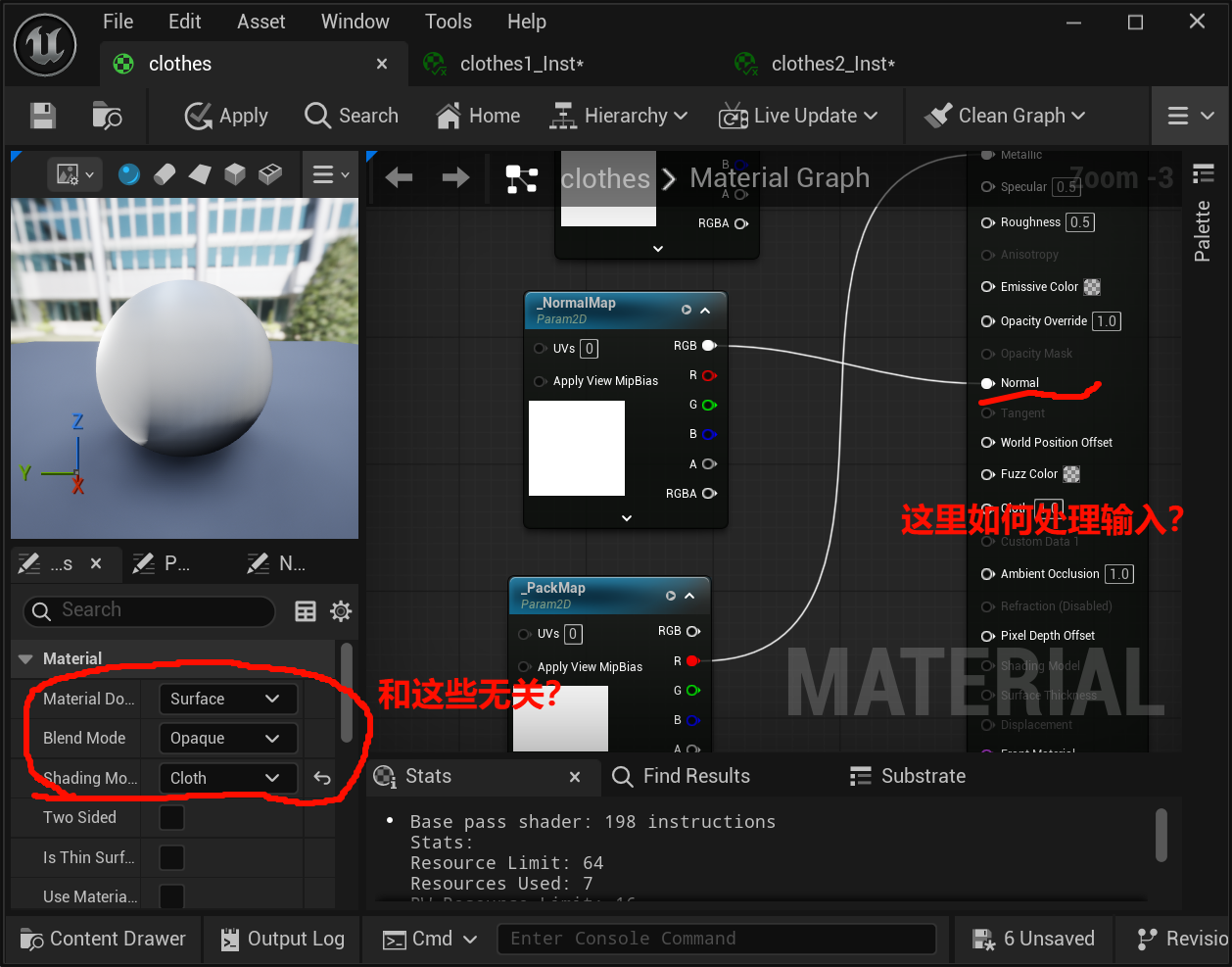Navigate forward in the graph history
This screenshot has height=967, width=1232.
click(455, 177)
